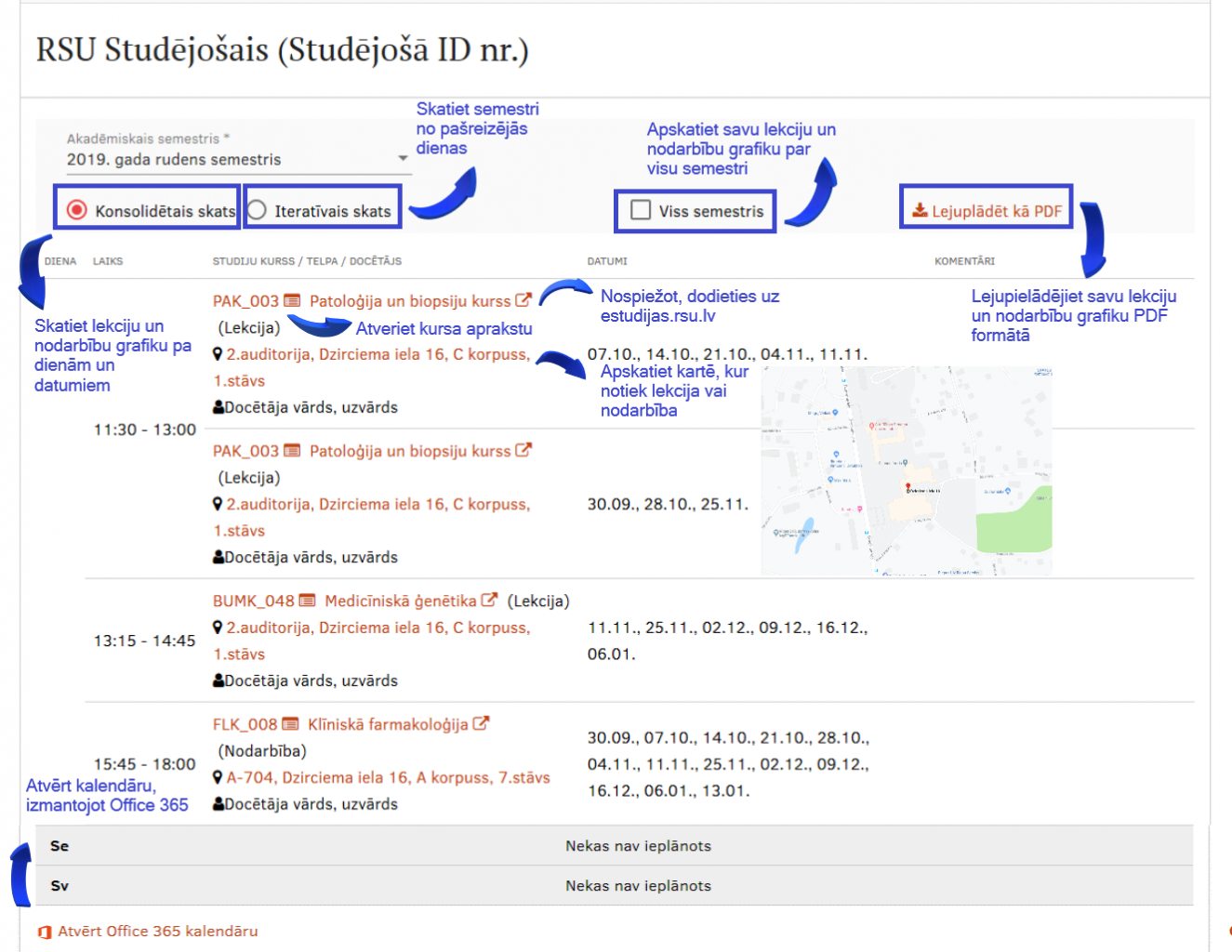Click the location pin icon beside A-704
The image size is (1232, 952).
tap(217, 777)
